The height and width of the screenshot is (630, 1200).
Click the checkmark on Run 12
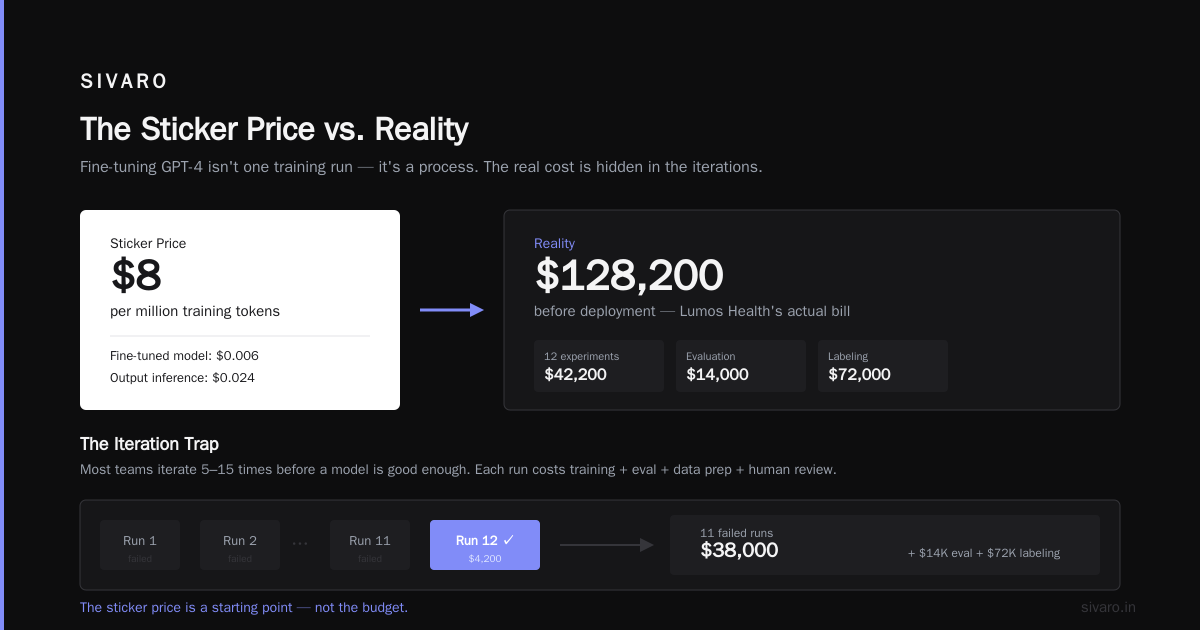[x=509, y=540]
